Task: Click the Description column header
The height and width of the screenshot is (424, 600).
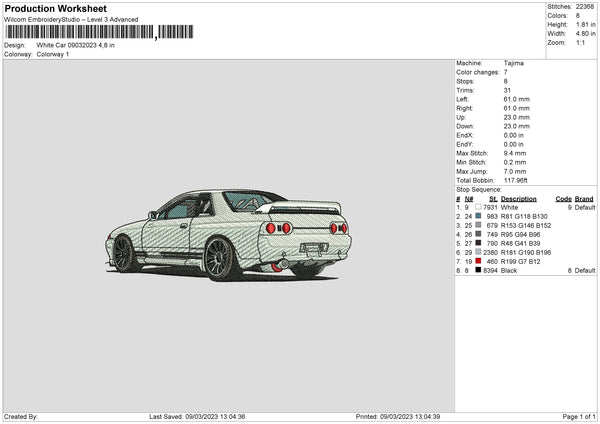Action: pos(519,198)
